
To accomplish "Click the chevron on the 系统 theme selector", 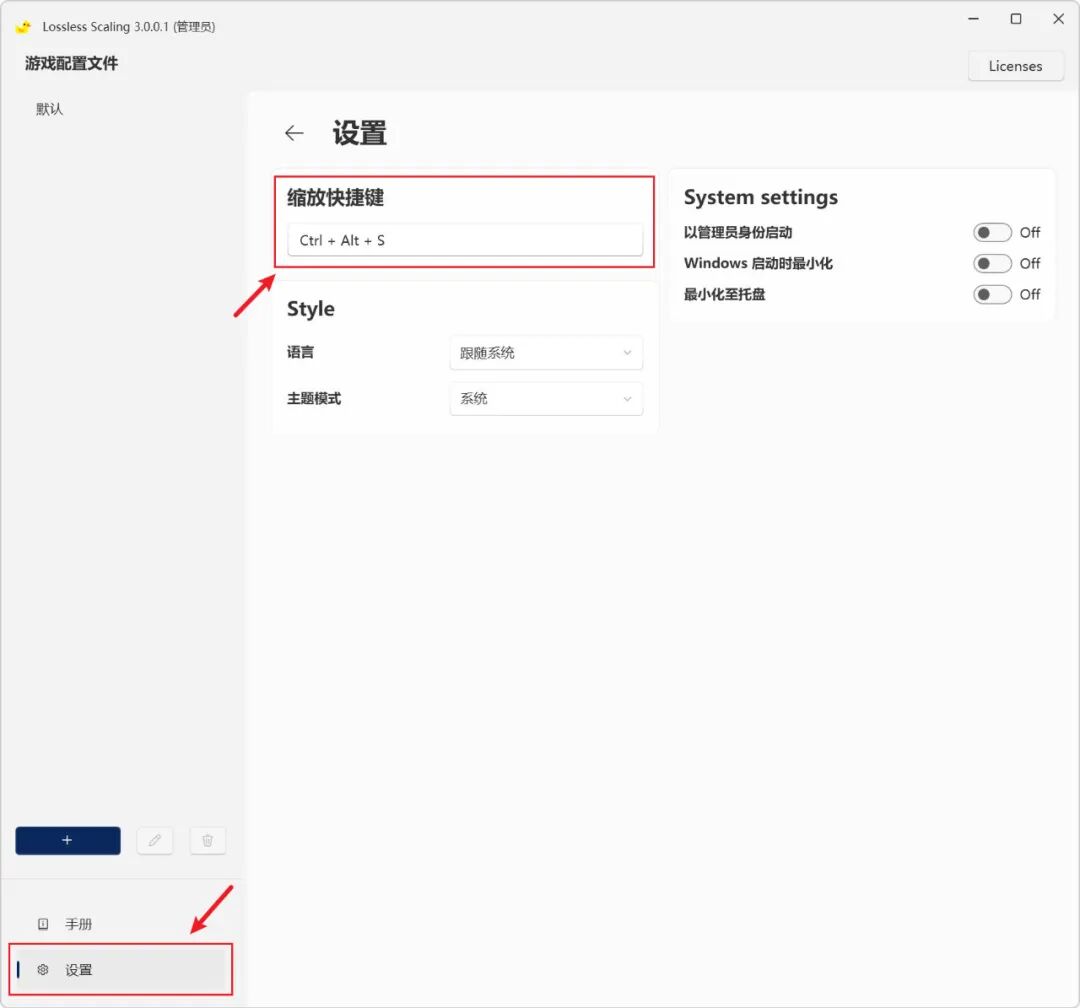I will (628, 398).
